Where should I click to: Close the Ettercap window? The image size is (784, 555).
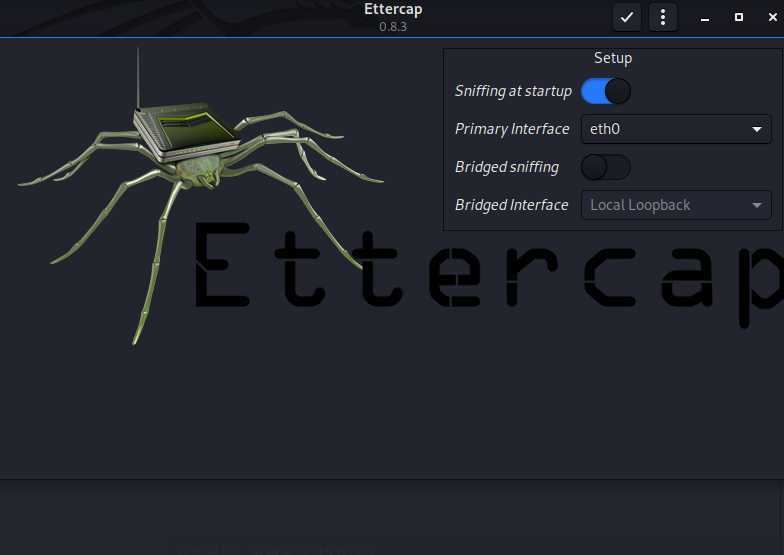772,18
